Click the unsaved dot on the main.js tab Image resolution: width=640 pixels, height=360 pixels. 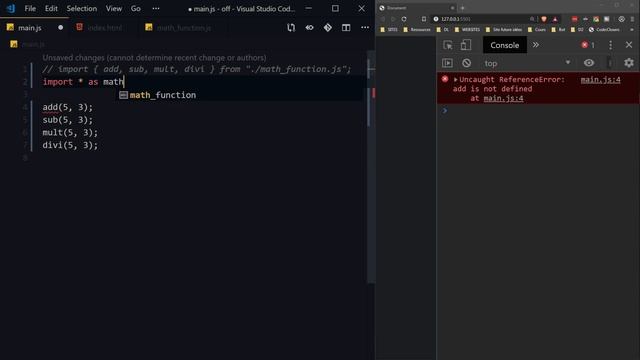coord(60,28)
